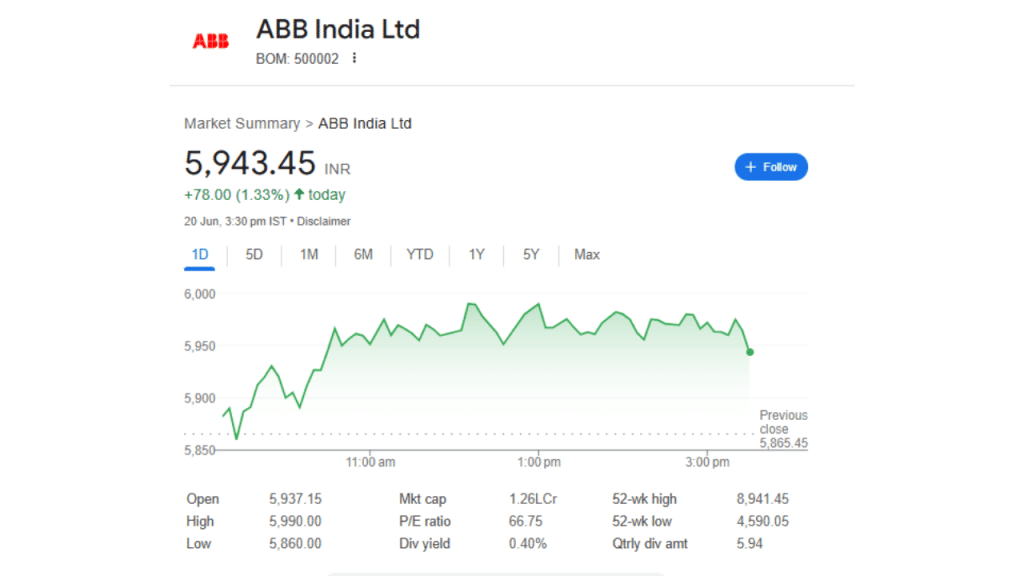Click the Previous close 5,865.45 label
Image resolution: width=1024 pixels, height=576 pixels.
(x=783, y=429)
